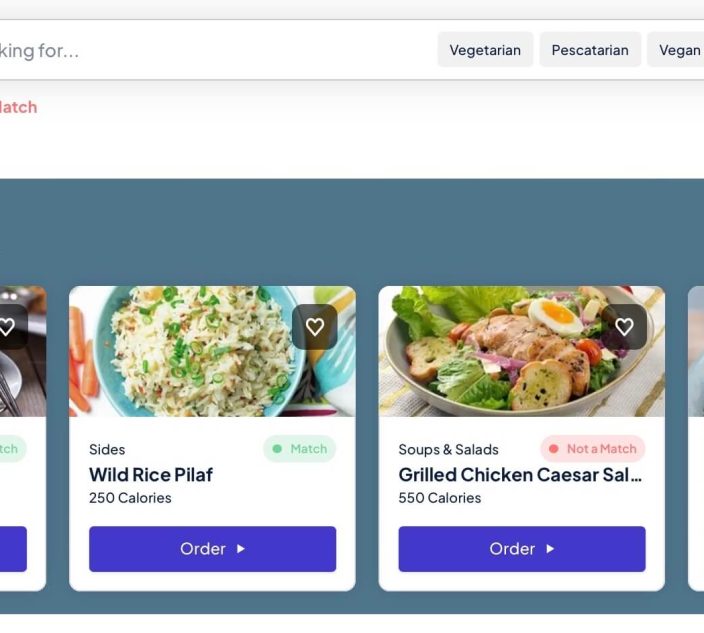Click the Soups & Salads category label

tap(448, 450)
